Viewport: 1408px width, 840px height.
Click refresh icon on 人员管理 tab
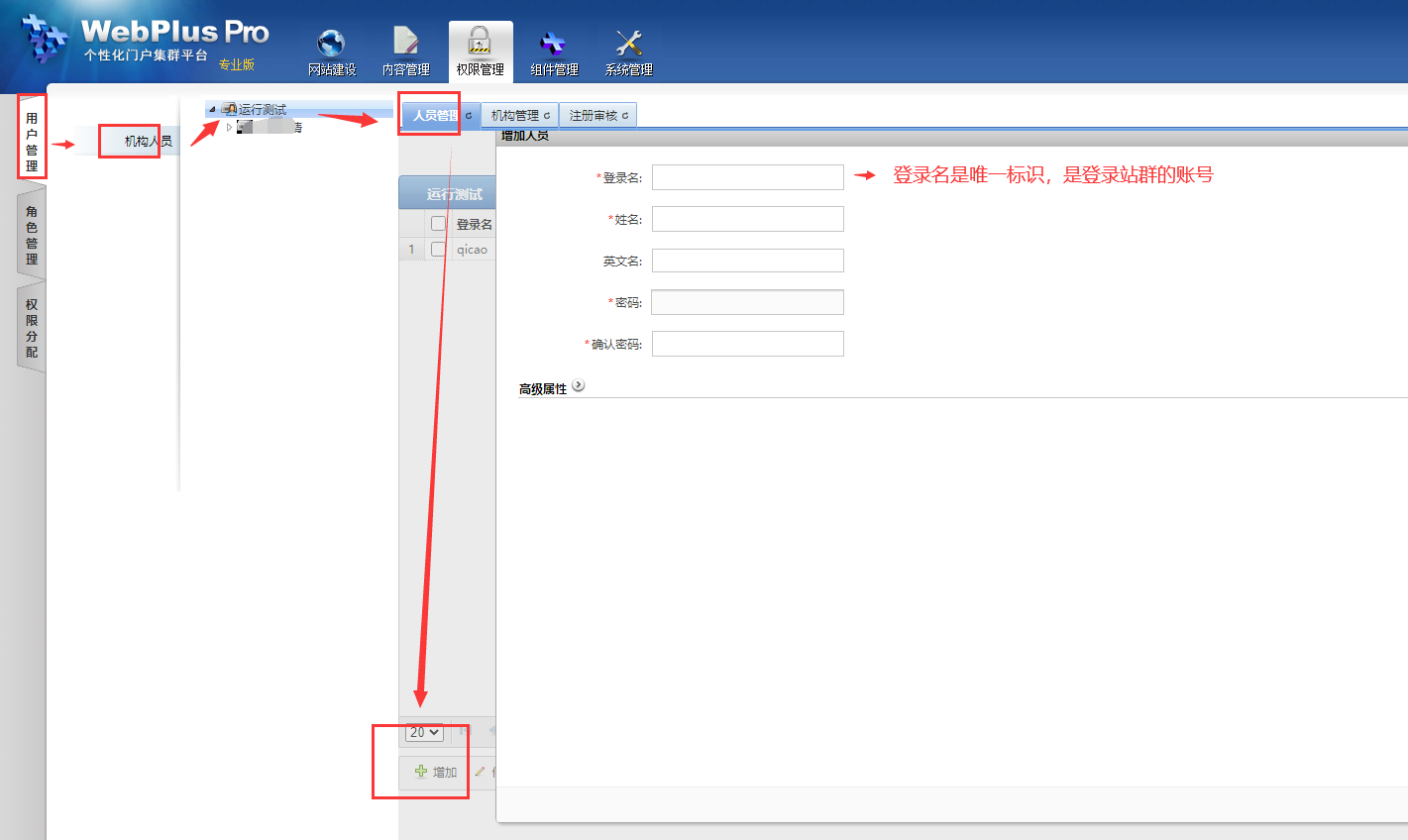[x=469, y=116]
